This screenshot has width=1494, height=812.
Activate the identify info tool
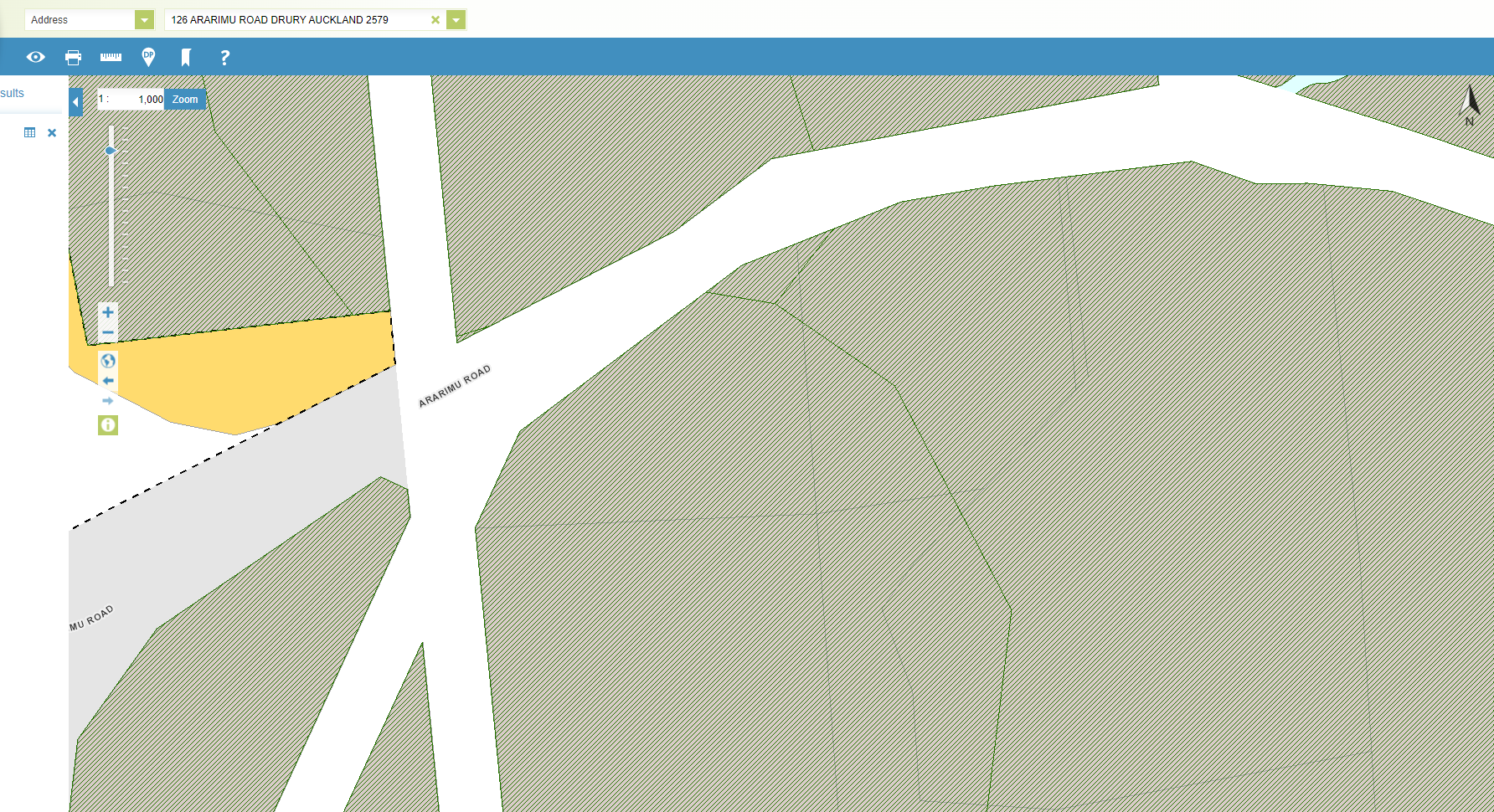pyautogui.click(x=108, y=425)
